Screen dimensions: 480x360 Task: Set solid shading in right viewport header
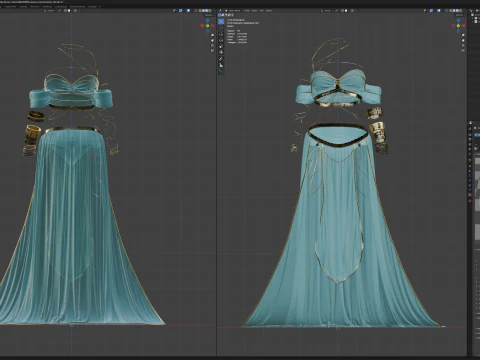coord(454,10)
